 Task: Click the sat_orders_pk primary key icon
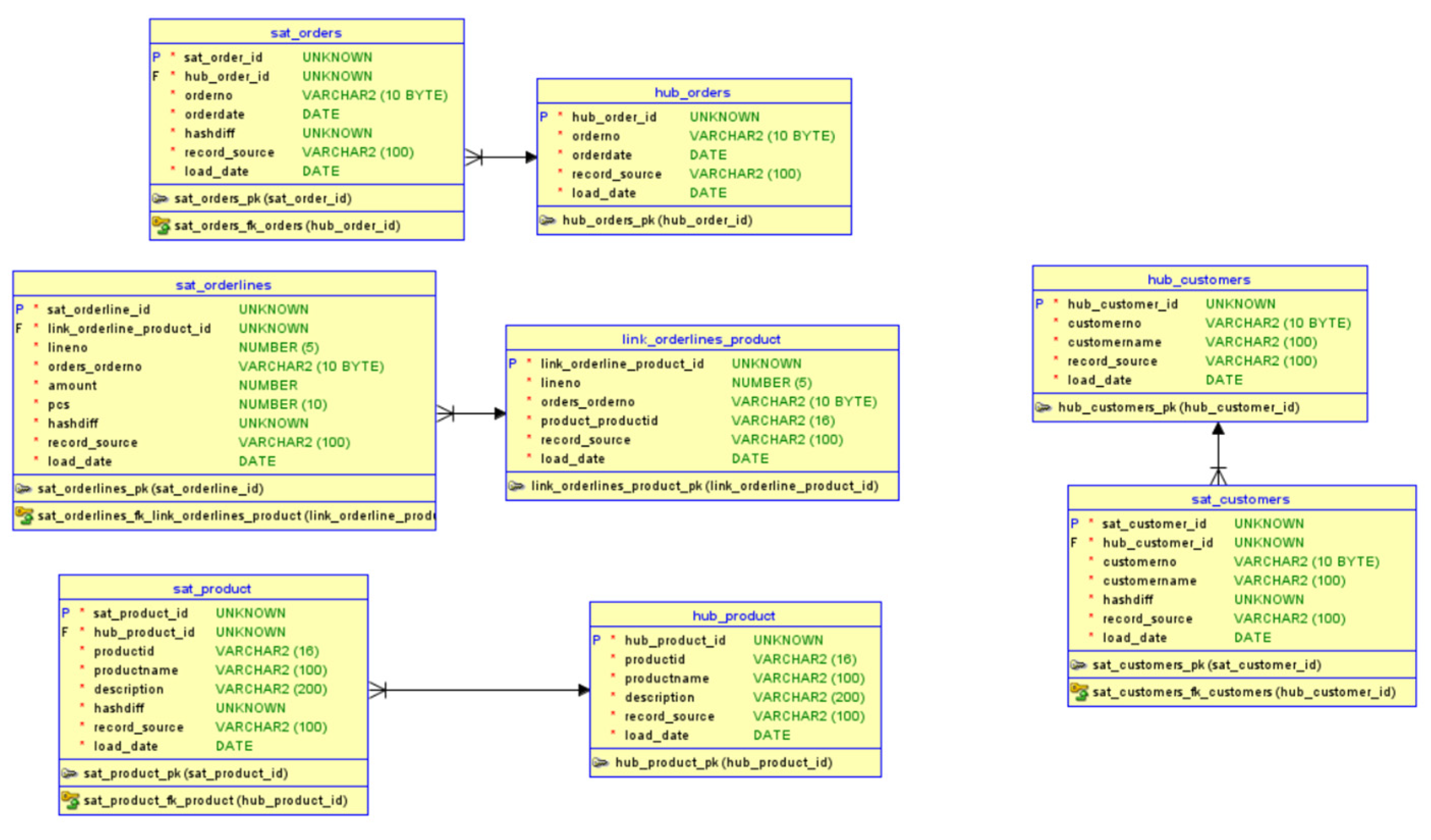tap(161, 199)
